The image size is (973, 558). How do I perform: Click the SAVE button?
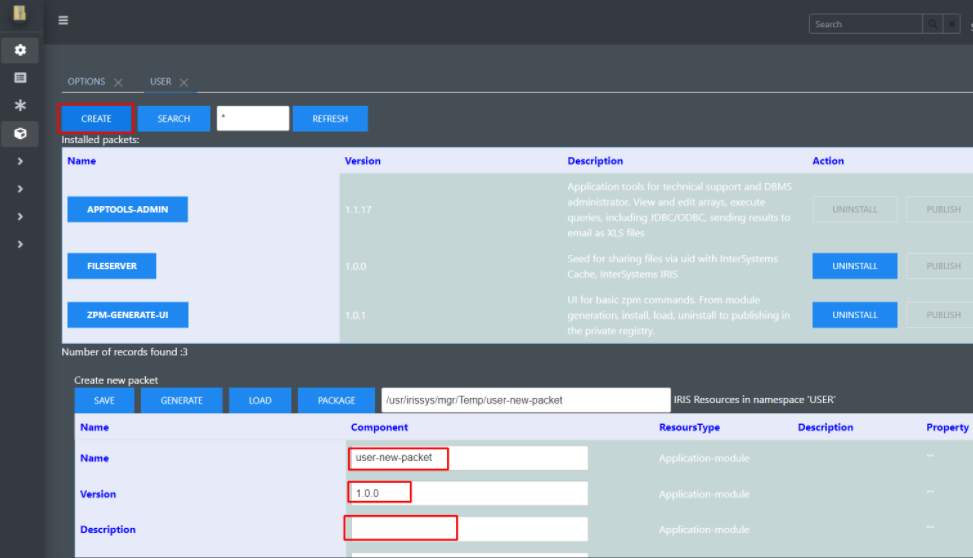(104, 400)
